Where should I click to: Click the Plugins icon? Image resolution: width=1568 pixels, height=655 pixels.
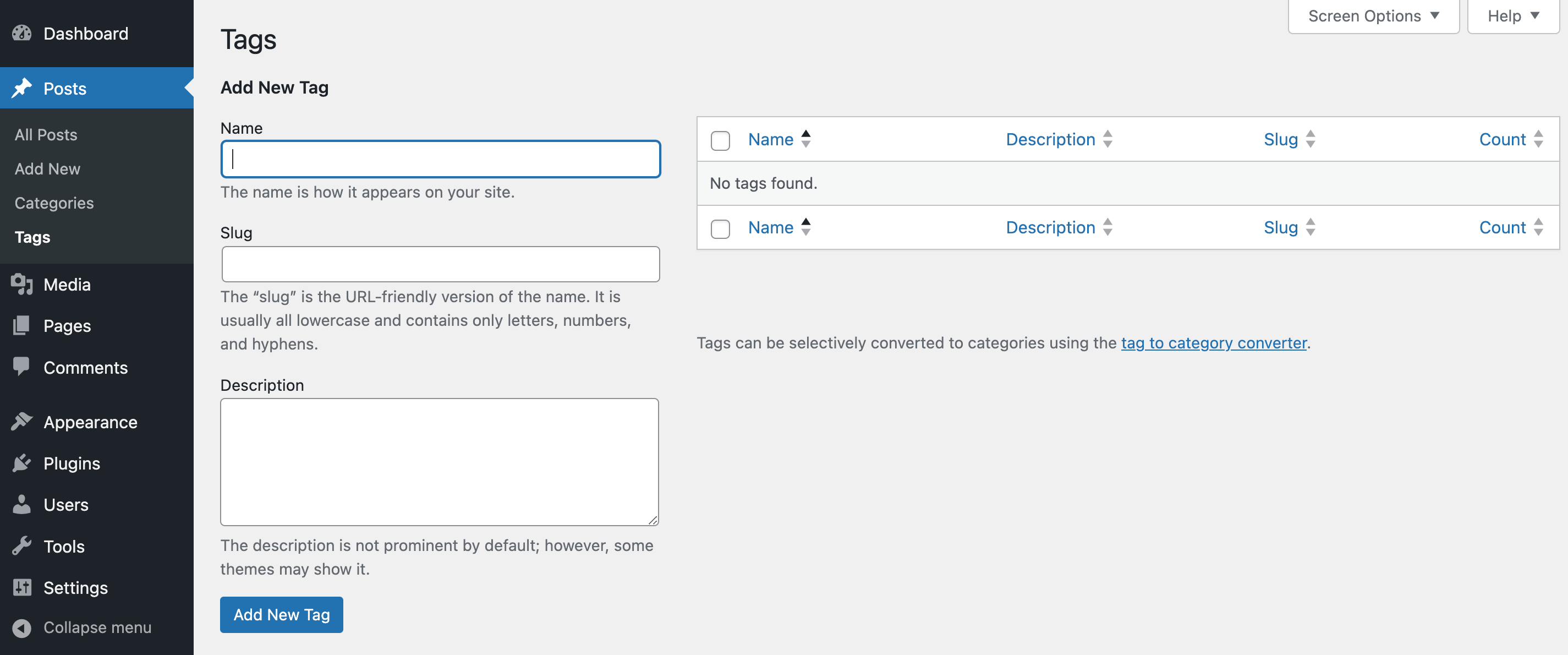pos(22,463)
